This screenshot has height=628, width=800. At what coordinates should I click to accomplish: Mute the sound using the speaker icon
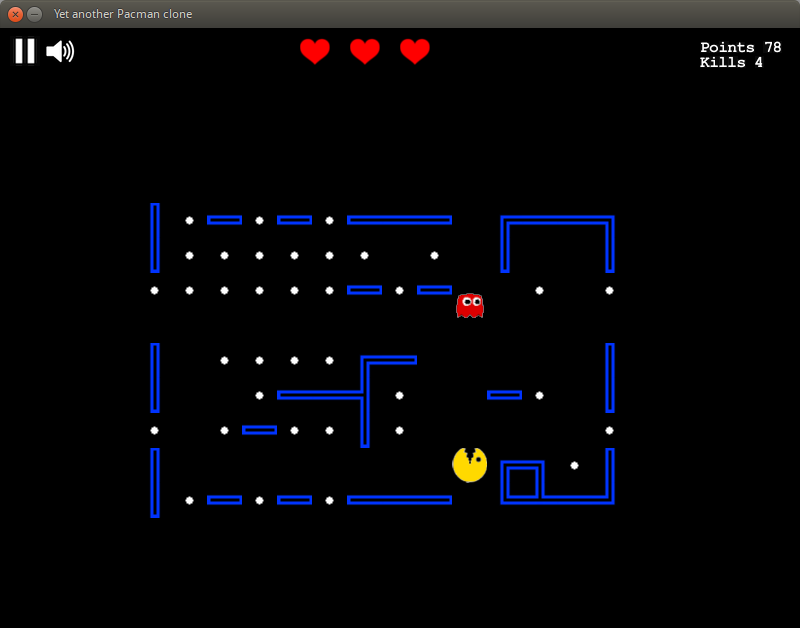(60, 51)
